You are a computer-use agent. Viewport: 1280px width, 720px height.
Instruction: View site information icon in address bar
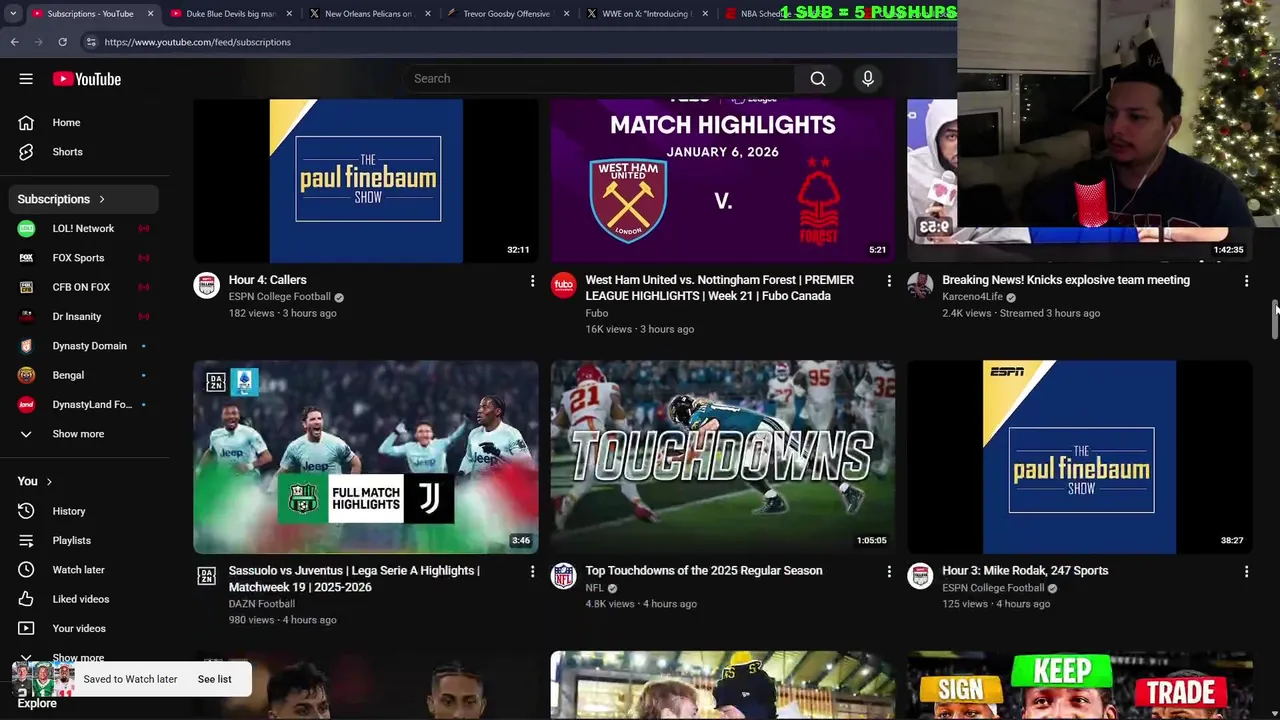pos(90,42)
